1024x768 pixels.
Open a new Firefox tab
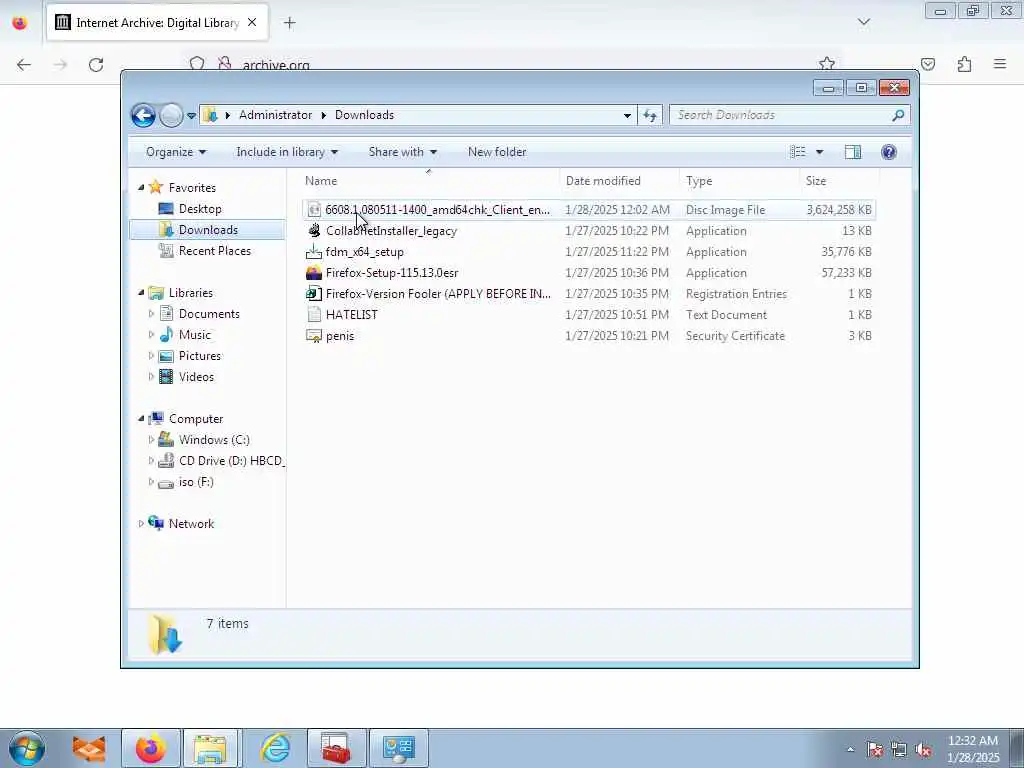coord(289,23)
